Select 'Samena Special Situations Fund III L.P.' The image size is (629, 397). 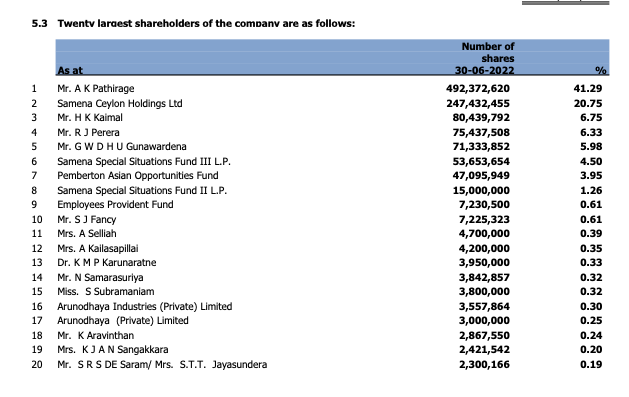pos(144,162)
